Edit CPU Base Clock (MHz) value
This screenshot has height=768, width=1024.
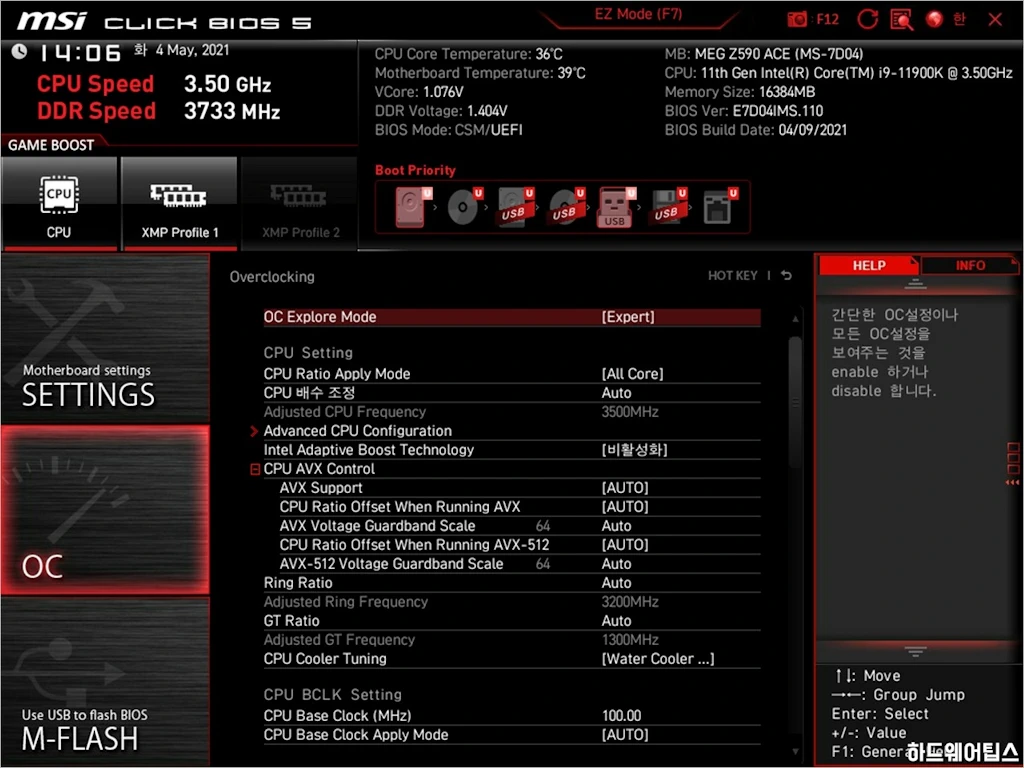(x=512, y=716)
